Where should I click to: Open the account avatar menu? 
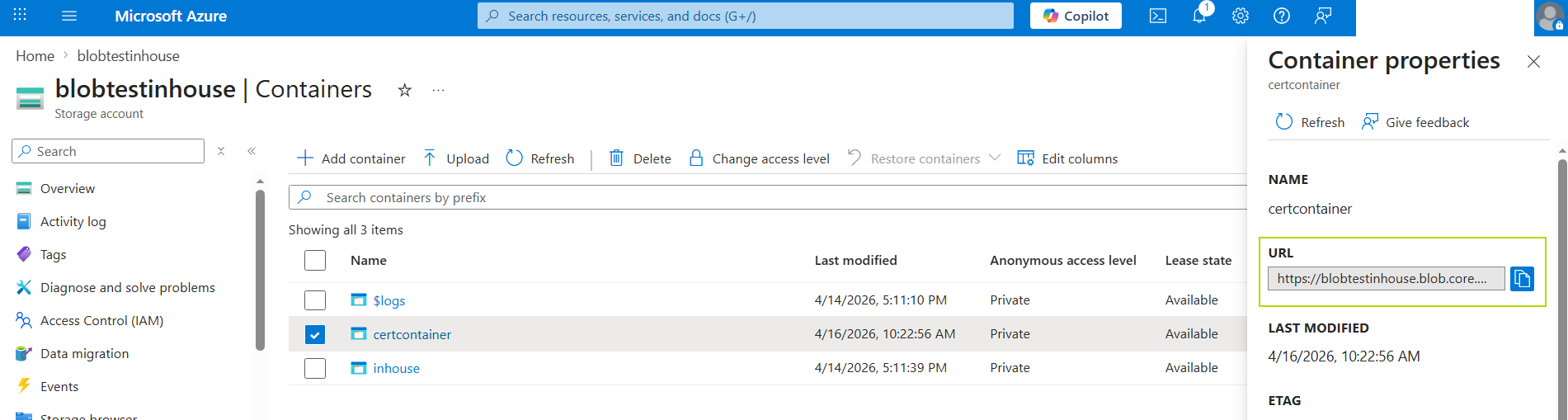tap(1551, 17)
